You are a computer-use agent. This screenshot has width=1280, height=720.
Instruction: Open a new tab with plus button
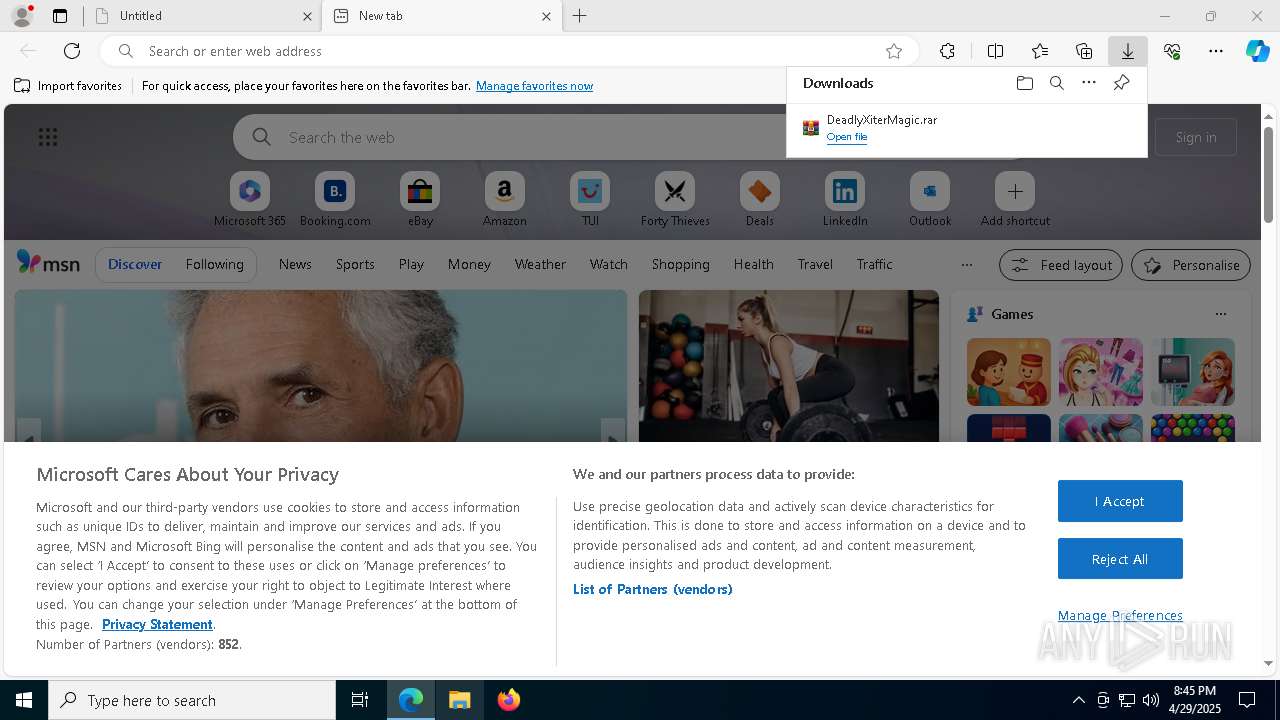(580, 16)
